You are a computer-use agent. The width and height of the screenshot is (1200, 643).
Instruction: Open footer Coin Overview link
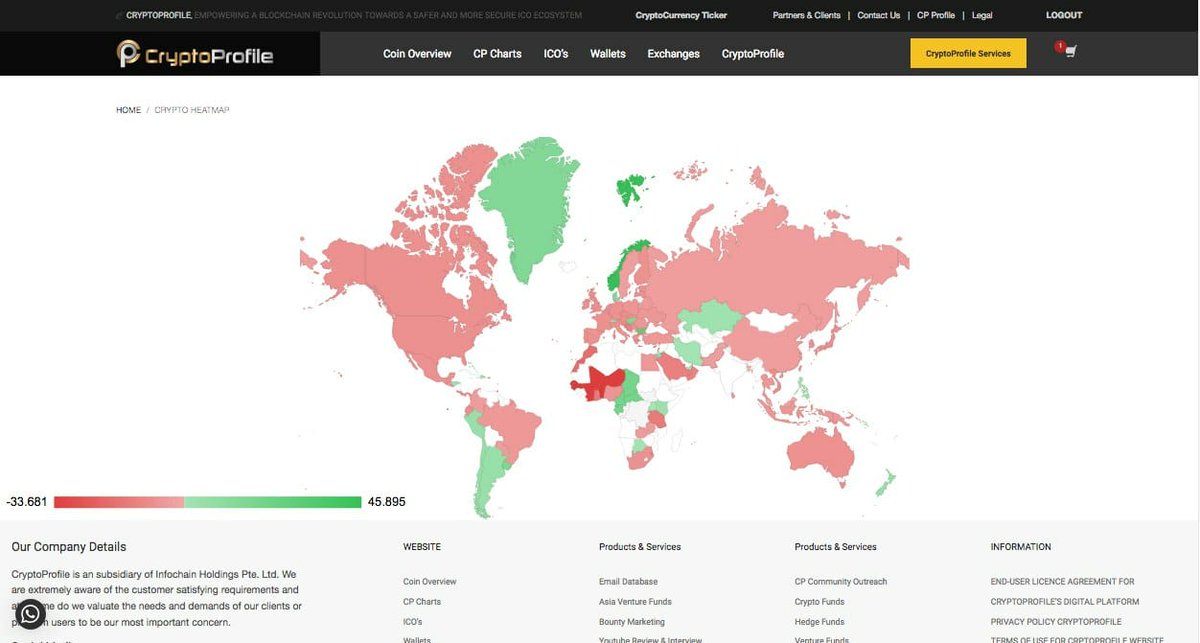tap(430, 582)
